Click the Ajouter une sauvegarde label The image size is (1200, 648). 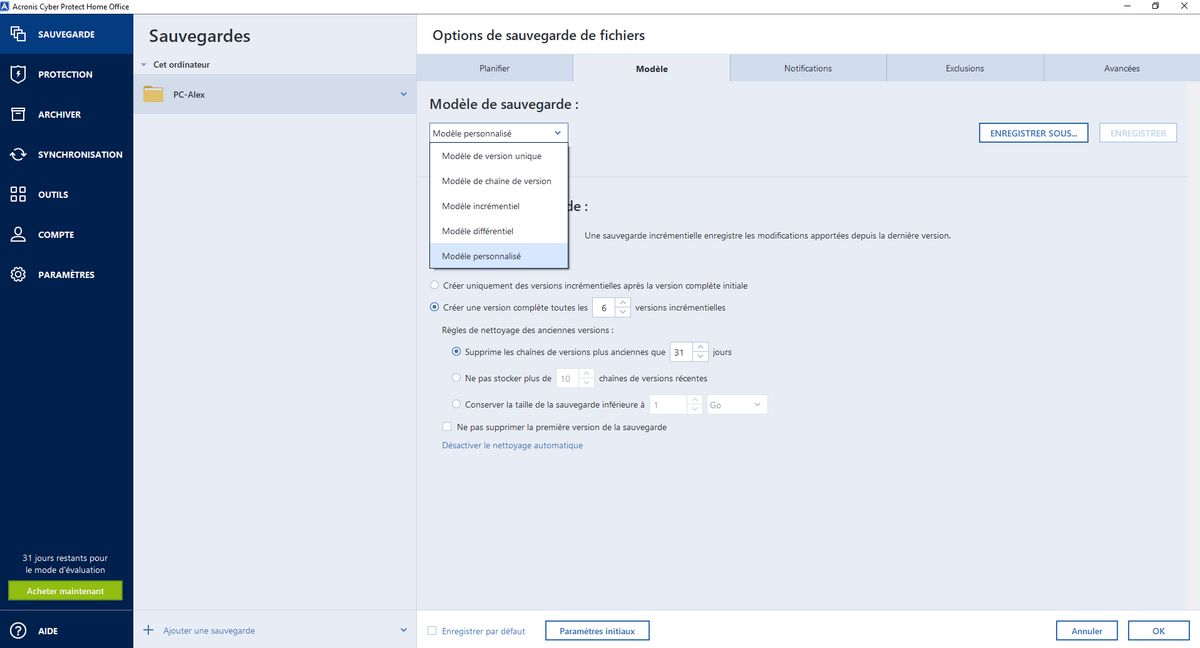(209, 631)
